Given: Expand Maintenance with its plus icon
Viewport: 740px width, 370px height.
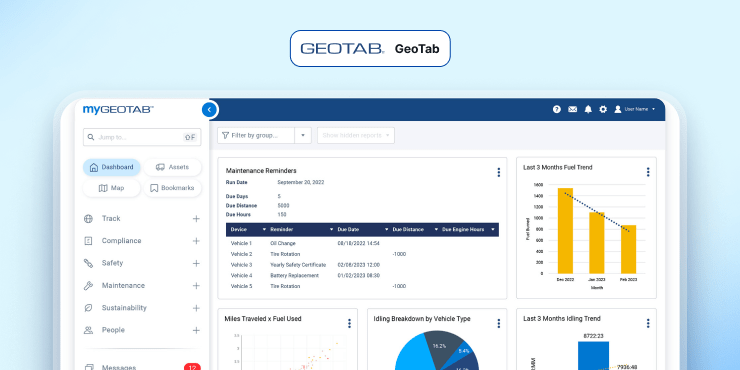Looking at the screenshot, I should click(196, 286).
